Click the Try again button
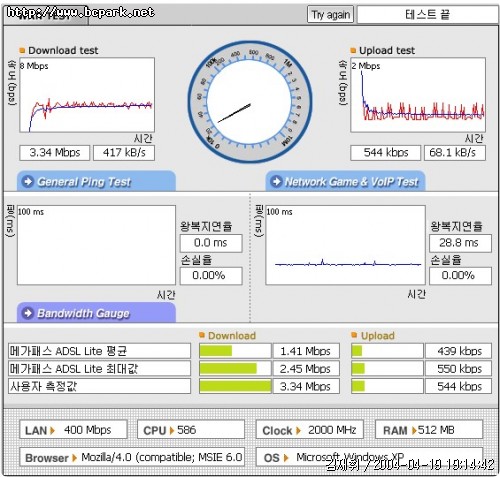 coord(330,15)
